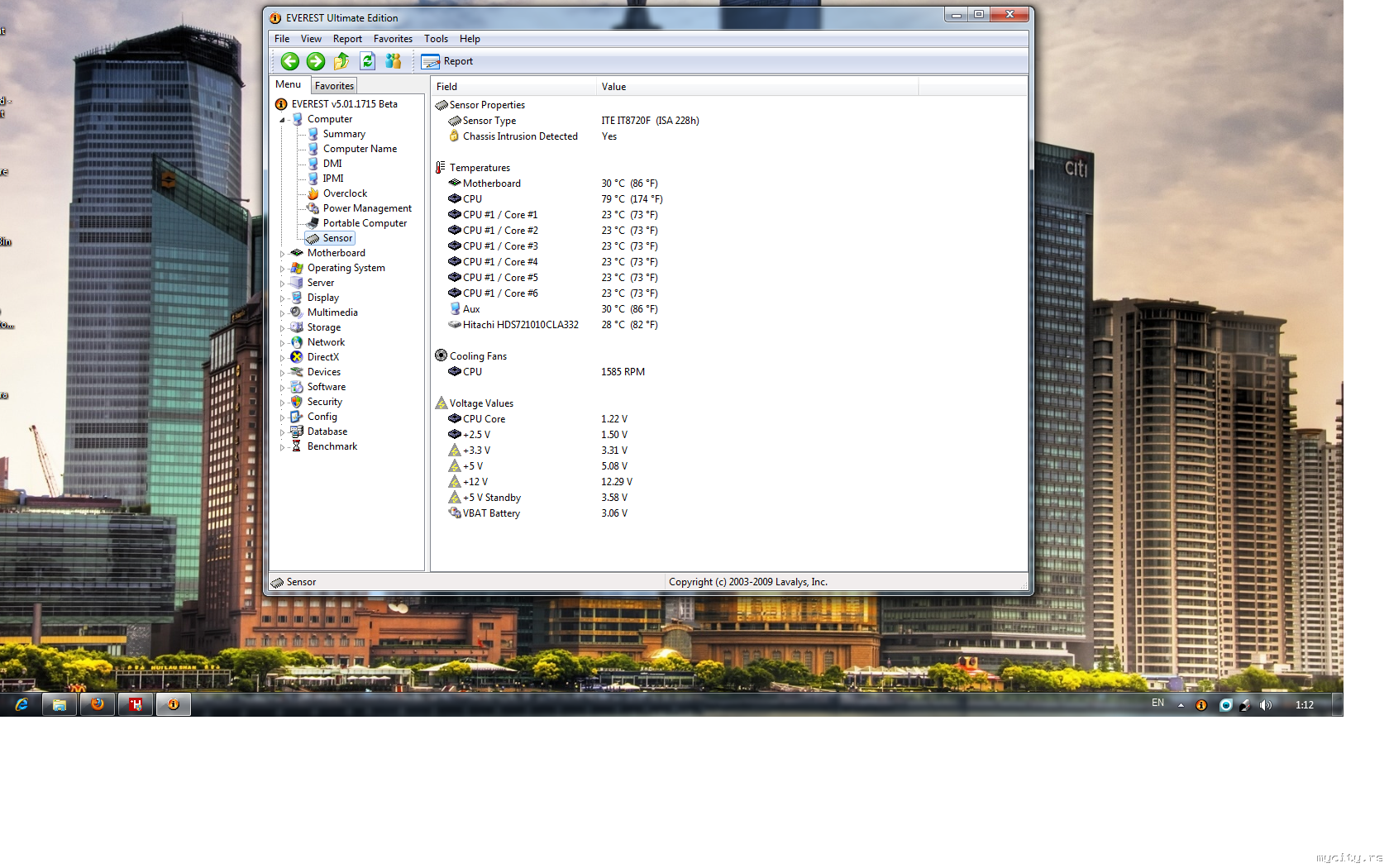Click the Software icon in the tree
The height and width of the screenshot is (868, 1389).
(x=297, y=387)
